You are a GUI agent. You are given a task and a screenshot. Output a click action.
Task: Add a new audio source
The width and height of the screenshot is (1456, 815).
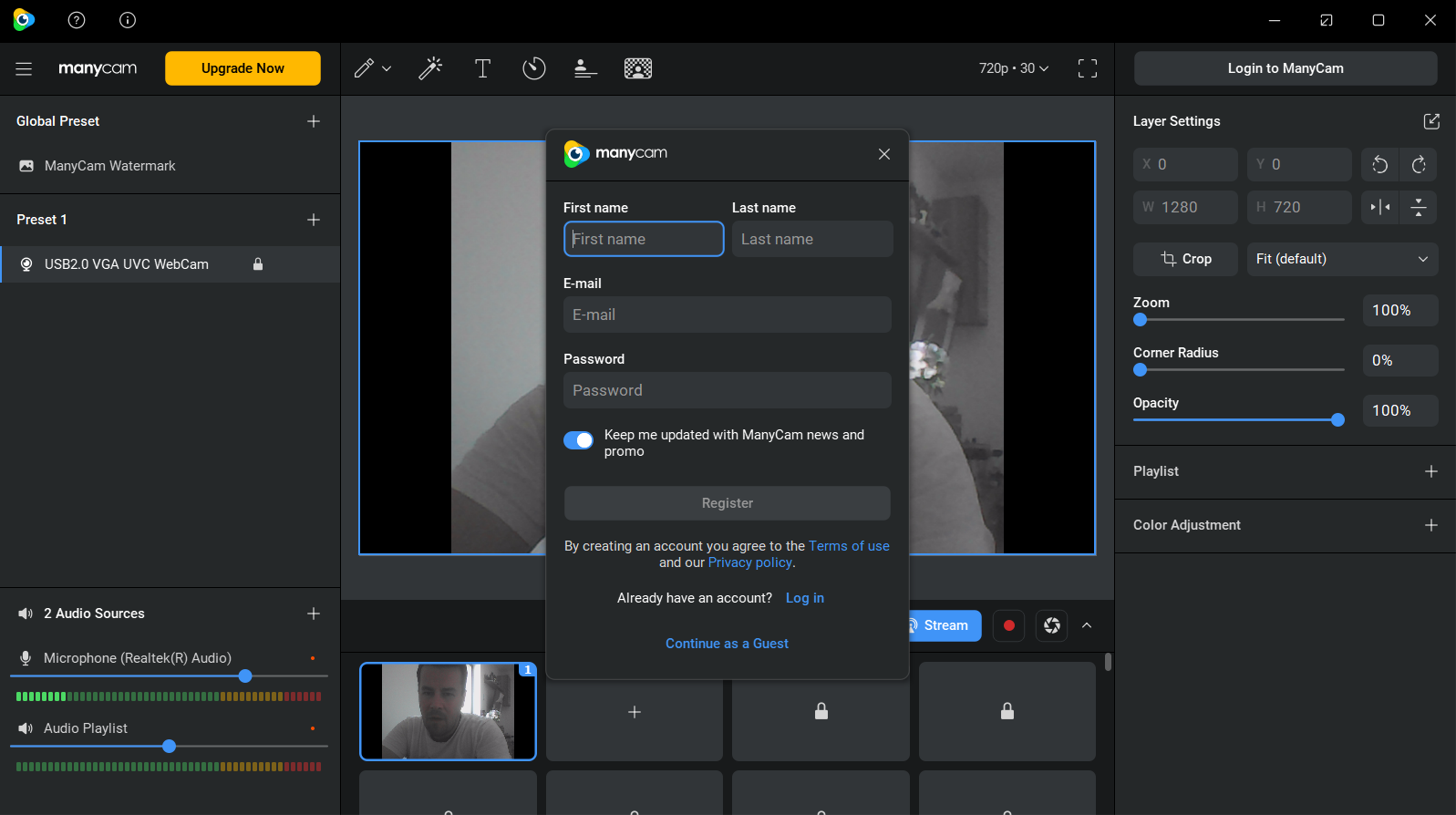click(314, 614)
